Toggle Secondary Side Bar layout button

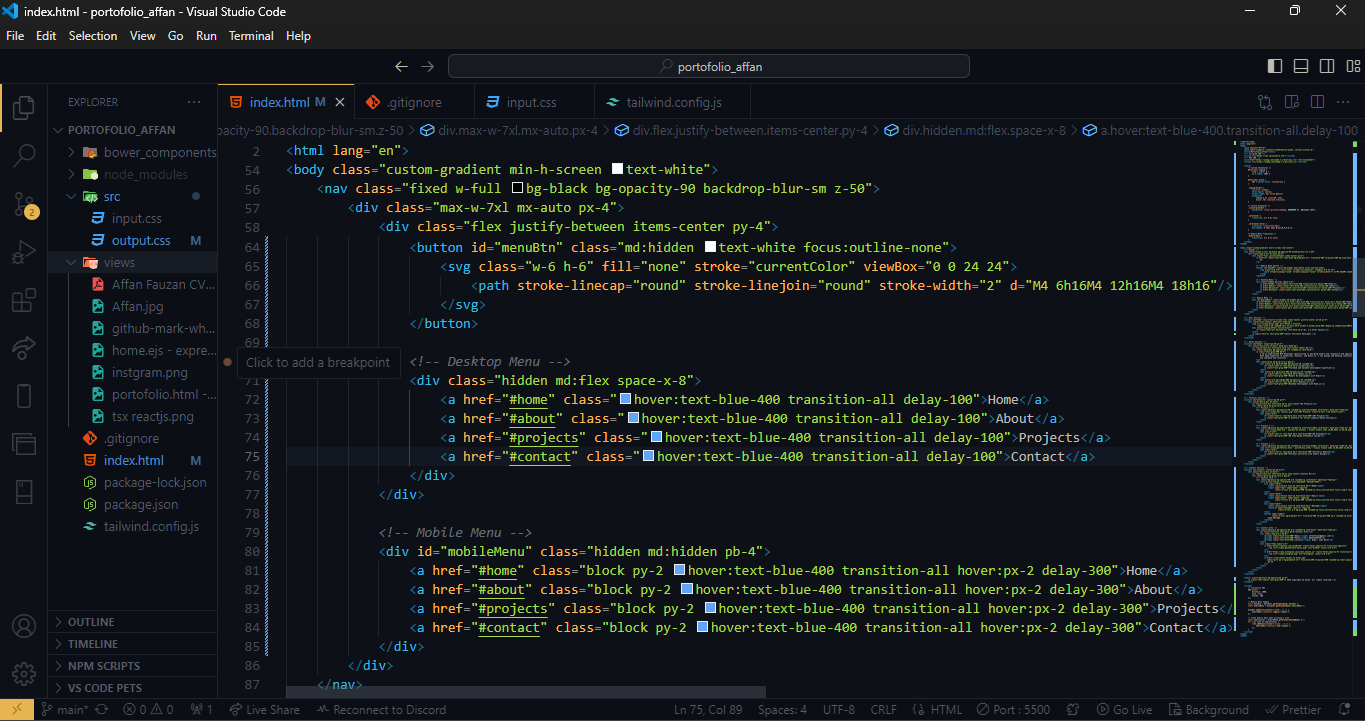click(x=1327, y=66)
